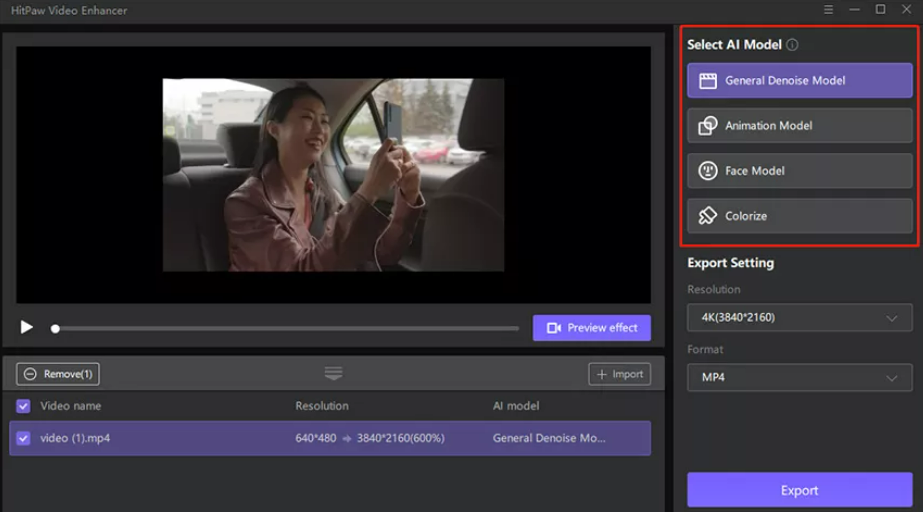Toggle the select-all checkbox beside Video name
Viewport: 923px width, 512px height.
[23, 406]
